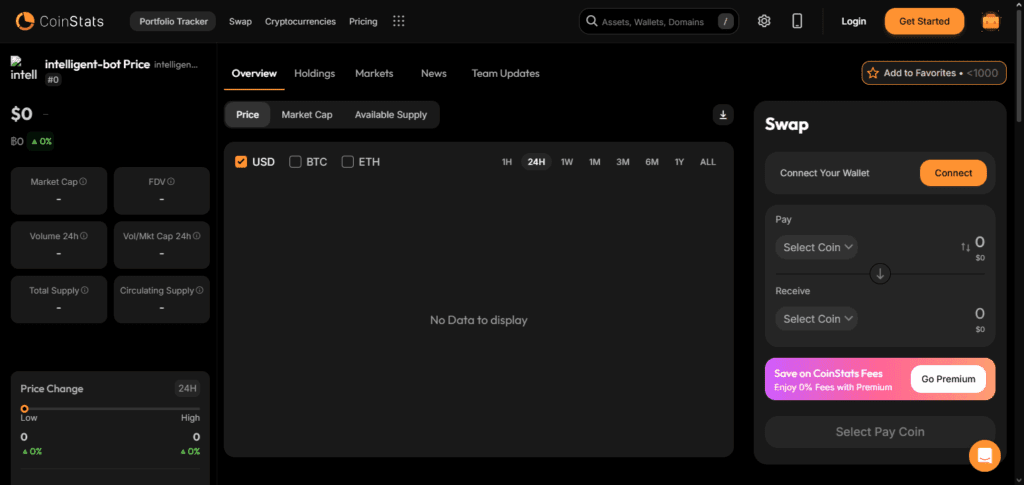Select the 24H time range
The height and width of the screenshot is (485, 1024).
coord(536,162)
